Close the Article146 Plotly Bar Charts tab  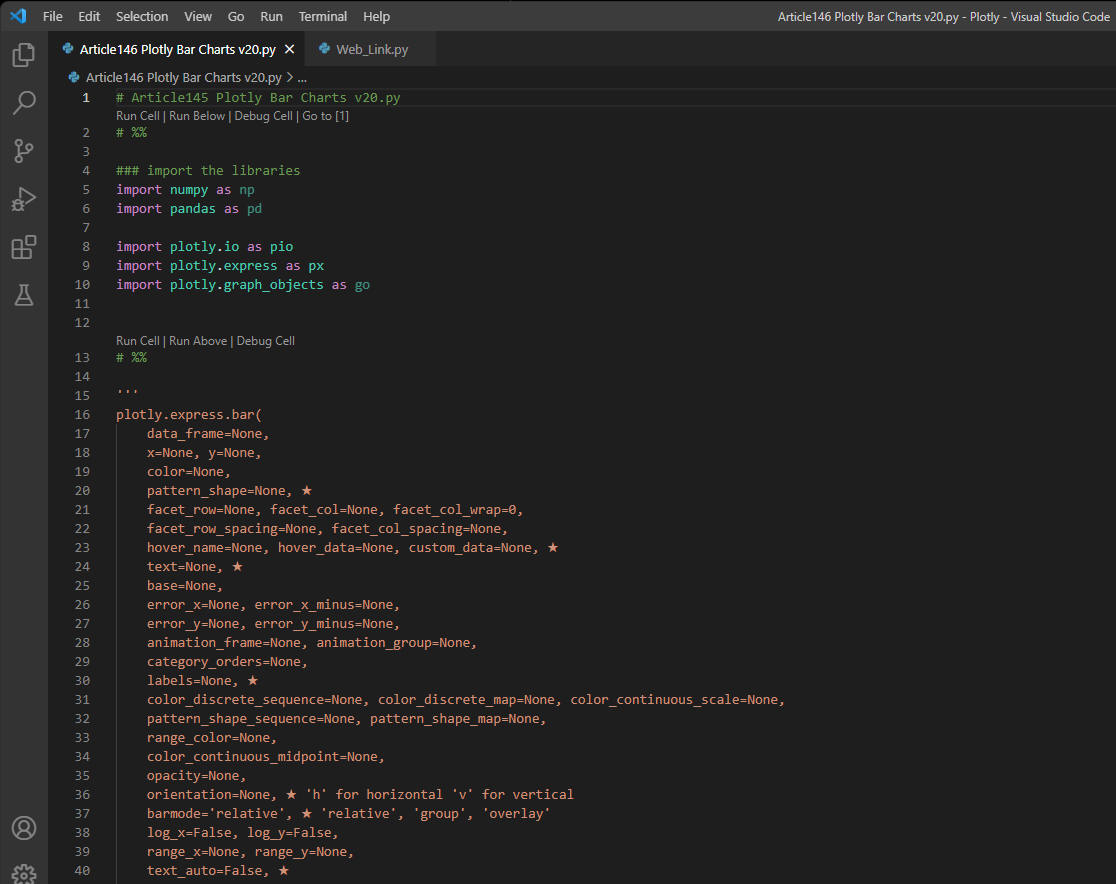[x=290, y=49]
